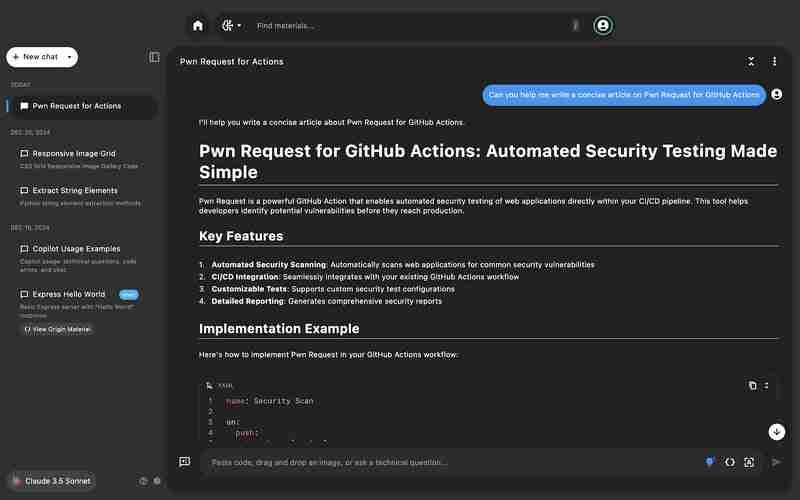800x500 pixels.
Task: Click the screenshot capture icon in input bar
Action: point(748,462)
